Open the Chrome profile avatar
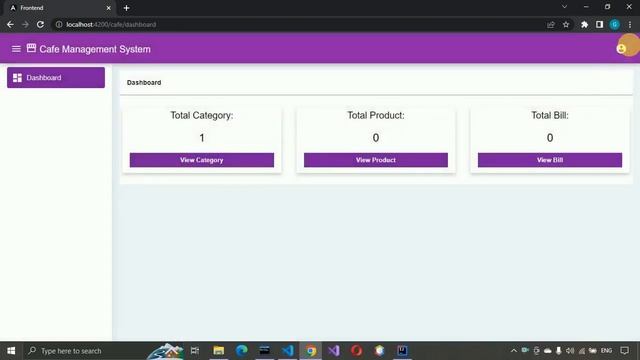The height and width of the screenshot is (360, 640). click(x=615, y=24)
